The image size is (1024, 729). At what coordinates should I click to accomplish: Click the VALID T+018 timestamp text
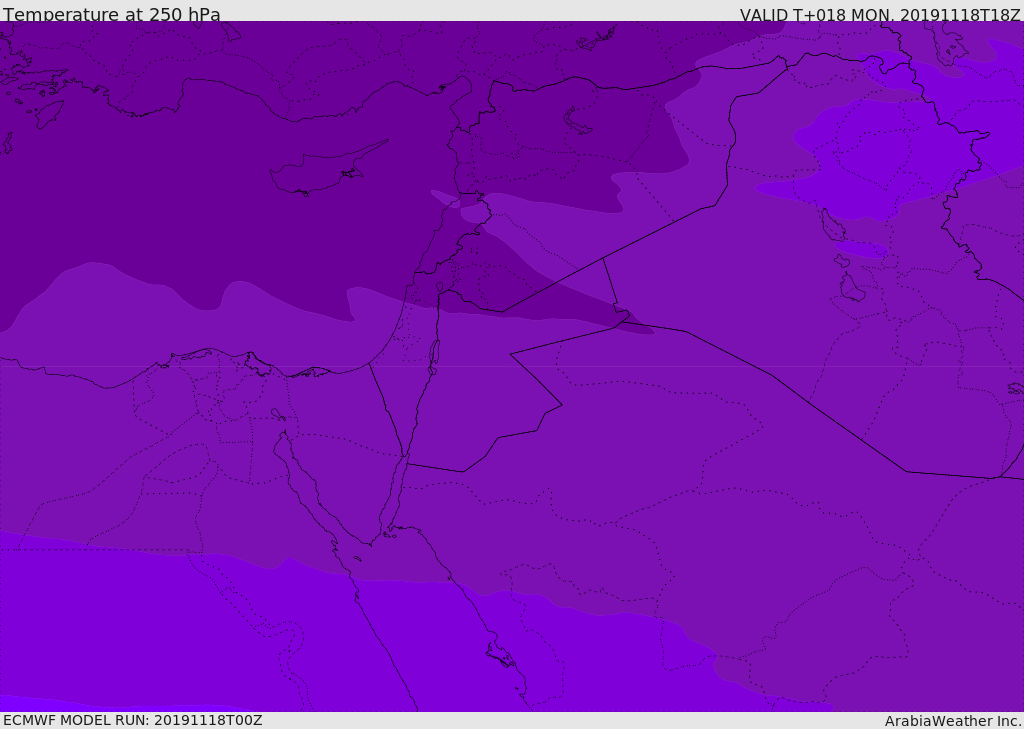click(x=879, y=14)
